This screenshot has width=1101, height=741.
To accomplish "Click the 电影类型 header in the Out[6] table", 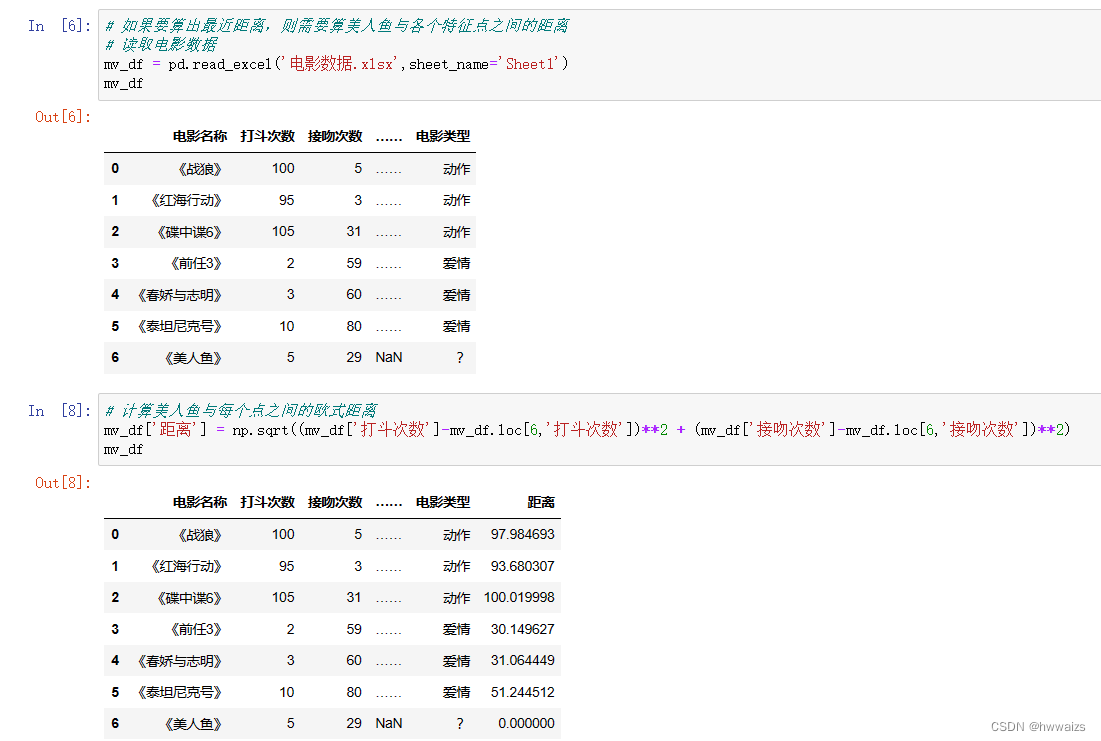I will pos(442,136).
